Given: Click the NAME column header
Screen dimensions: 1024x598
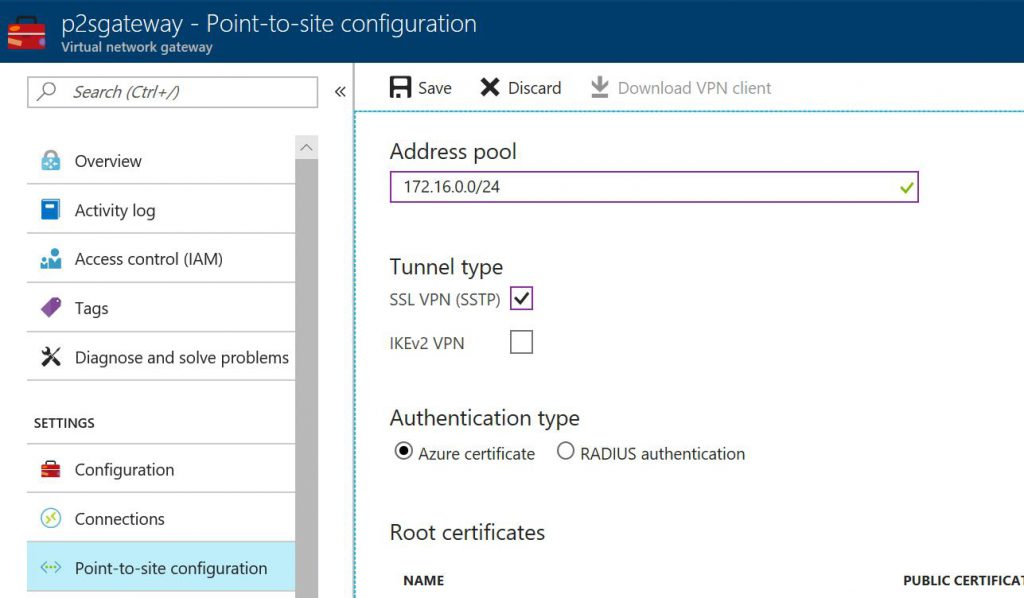Looking at the screenshot, I should pyautogui.click(x=423, y=580).
